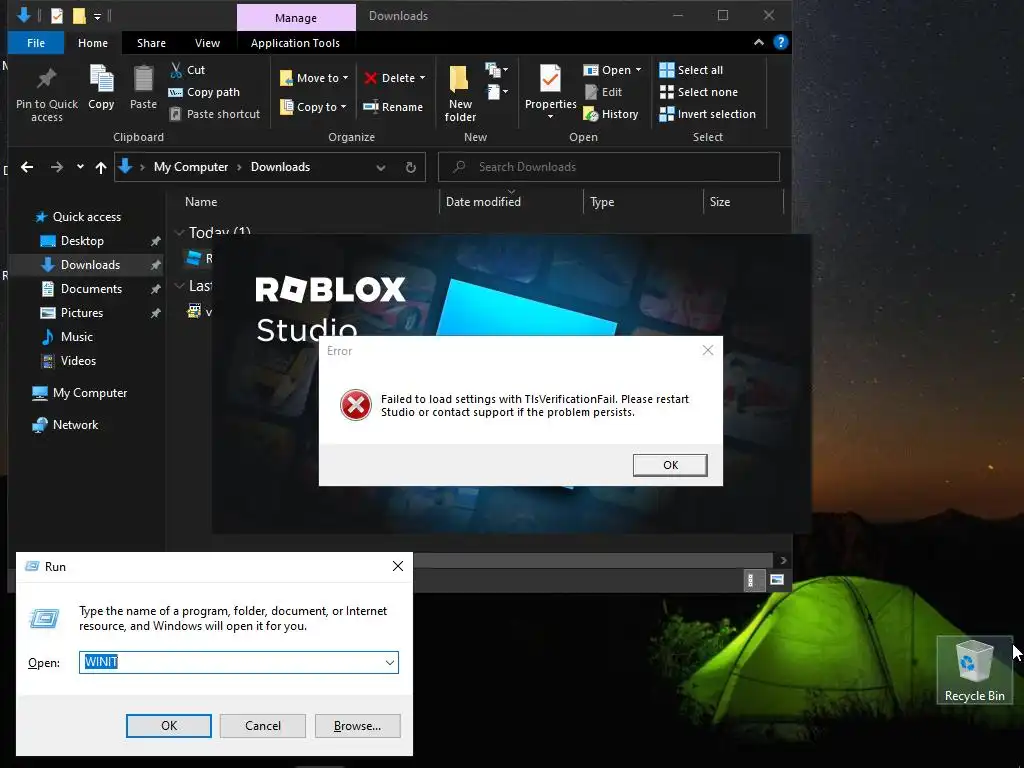
Task: Open Application Tools tab
Action: tap(295, 43)
